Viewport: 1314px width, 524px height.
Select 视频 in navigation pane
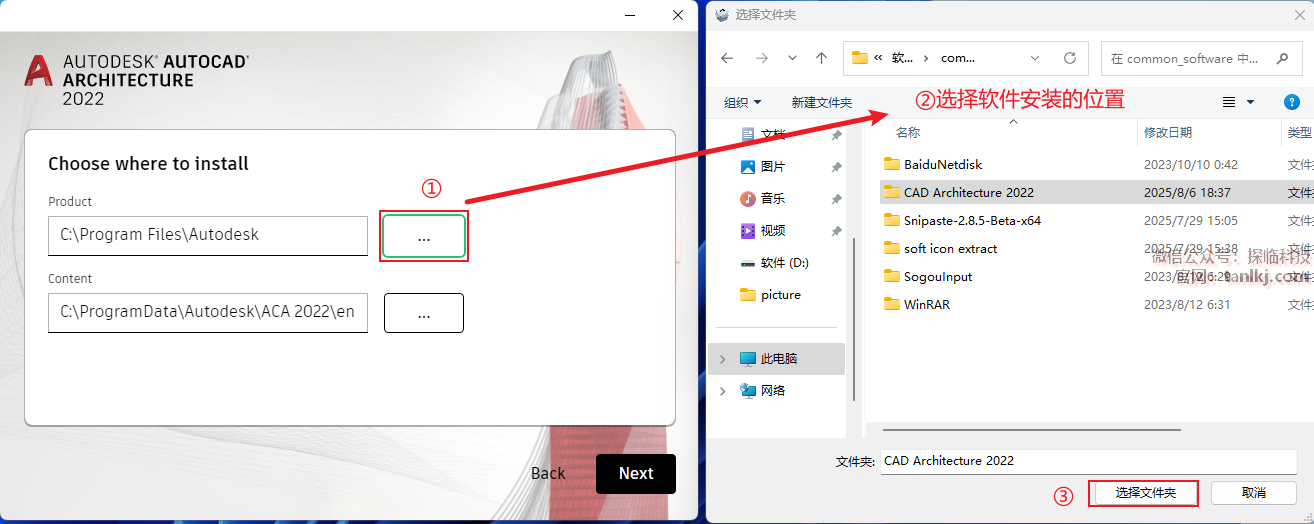tap(772, 230)
